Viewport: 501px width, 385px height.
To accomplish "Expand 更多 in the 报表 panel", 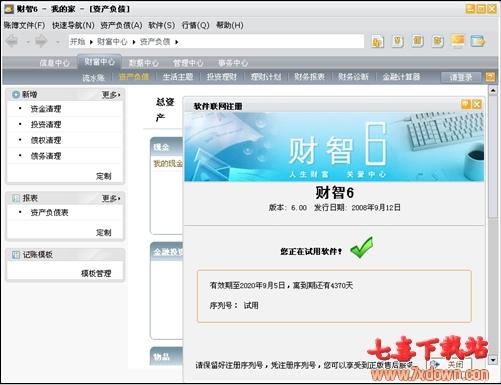I will [111, 199].
